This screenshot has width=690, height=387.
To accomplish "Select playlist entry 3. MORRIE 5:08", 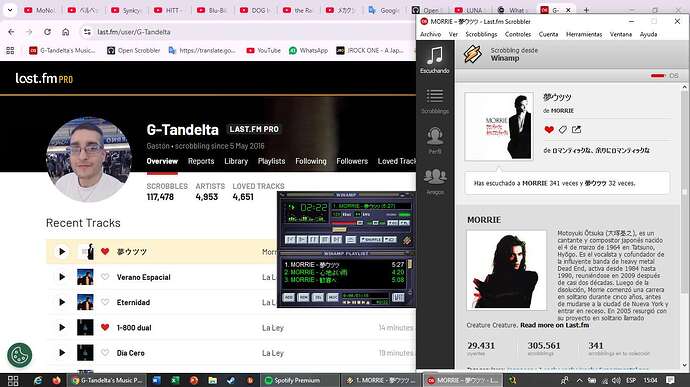I will click(344, 280).
